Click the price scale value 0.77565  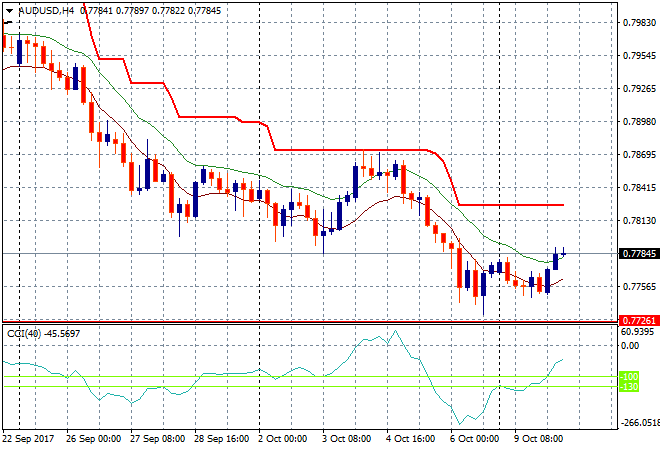(x=639, y=287)
